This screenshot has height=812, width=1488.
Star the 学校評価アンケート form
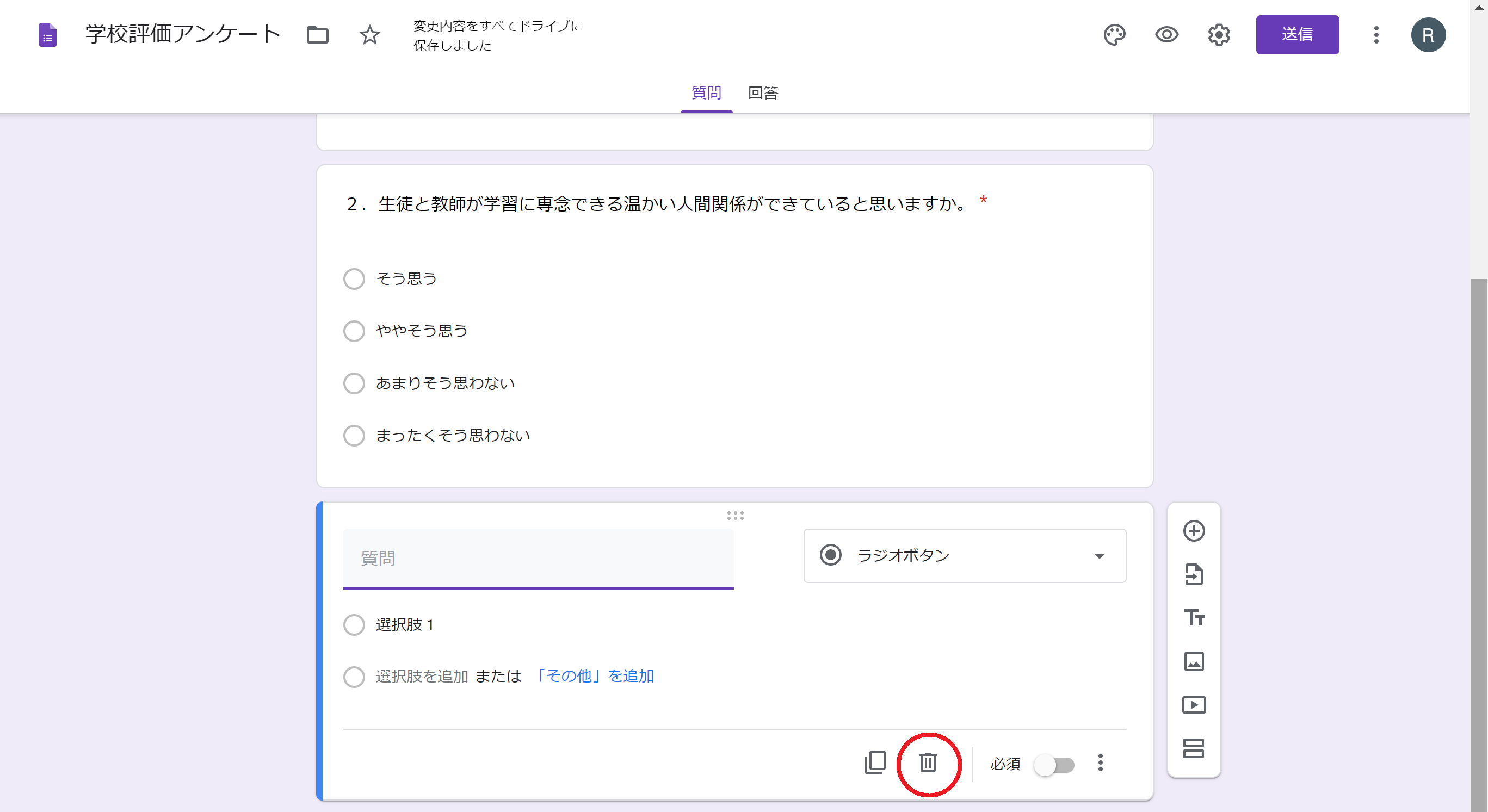(370, 35)
